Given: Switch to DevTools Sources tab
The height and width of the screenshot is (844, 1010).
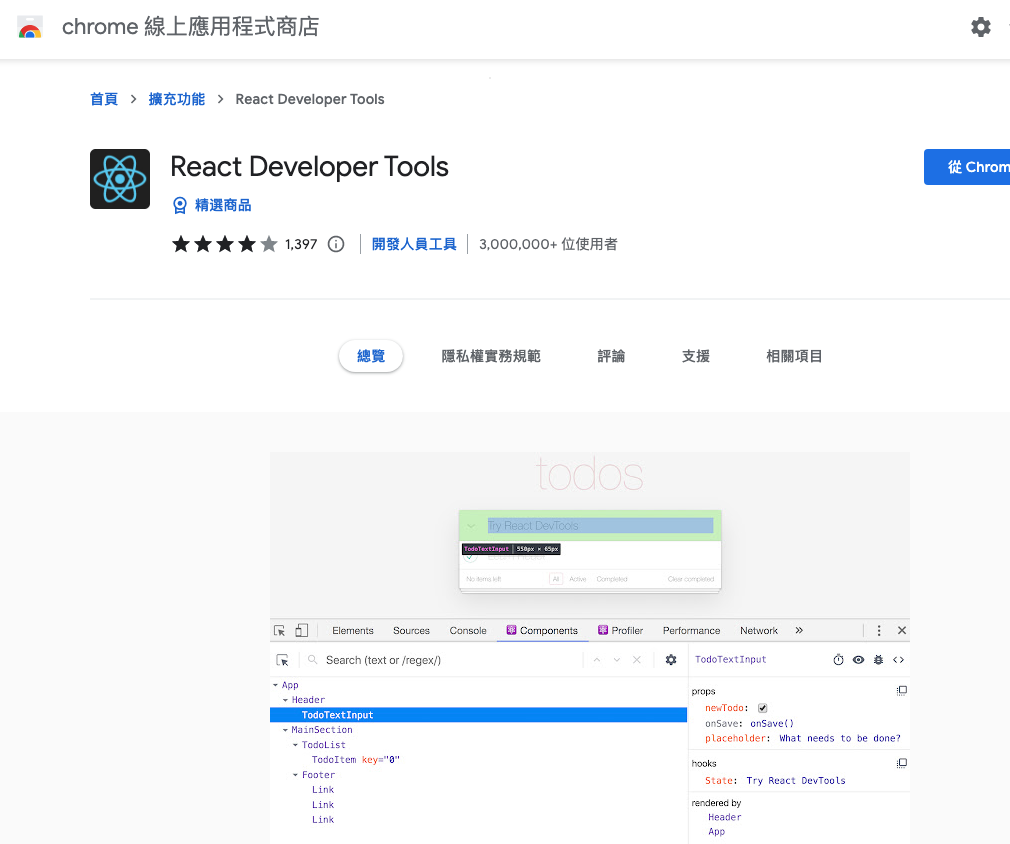Looking at the screenshot, I should click(x=411, y=631).
